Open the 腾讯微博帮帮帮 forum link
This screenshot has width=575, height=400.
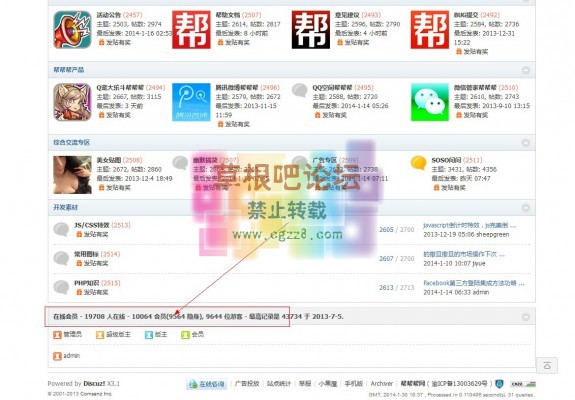[x=237, y=88]
